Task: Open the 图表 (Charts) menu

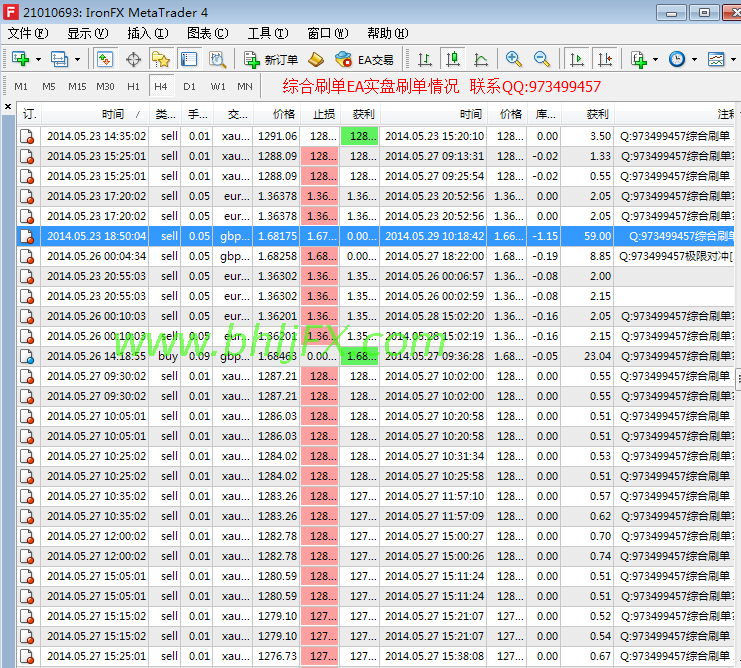Action: coord(207,33)
